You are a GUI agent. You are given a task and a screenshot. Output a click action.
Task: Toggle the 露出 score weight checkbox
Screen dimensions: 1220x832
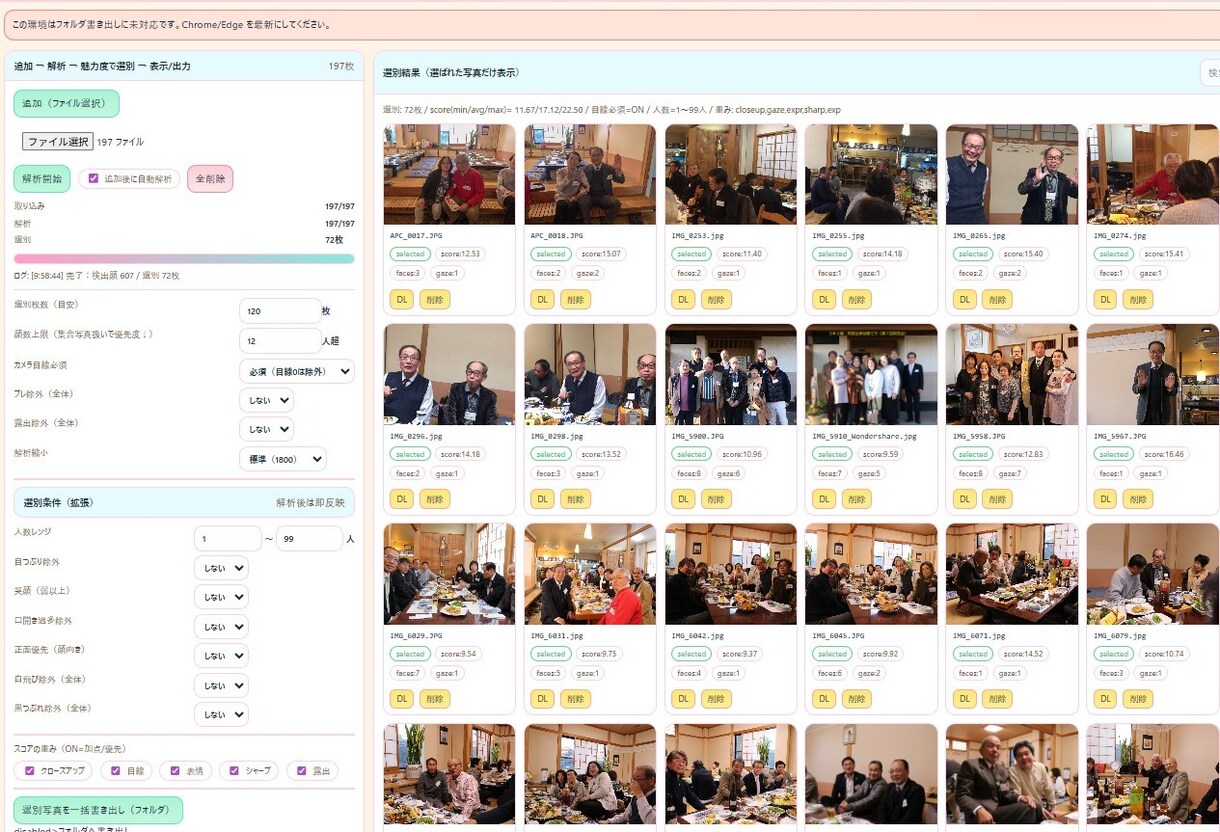coord(302,771)
